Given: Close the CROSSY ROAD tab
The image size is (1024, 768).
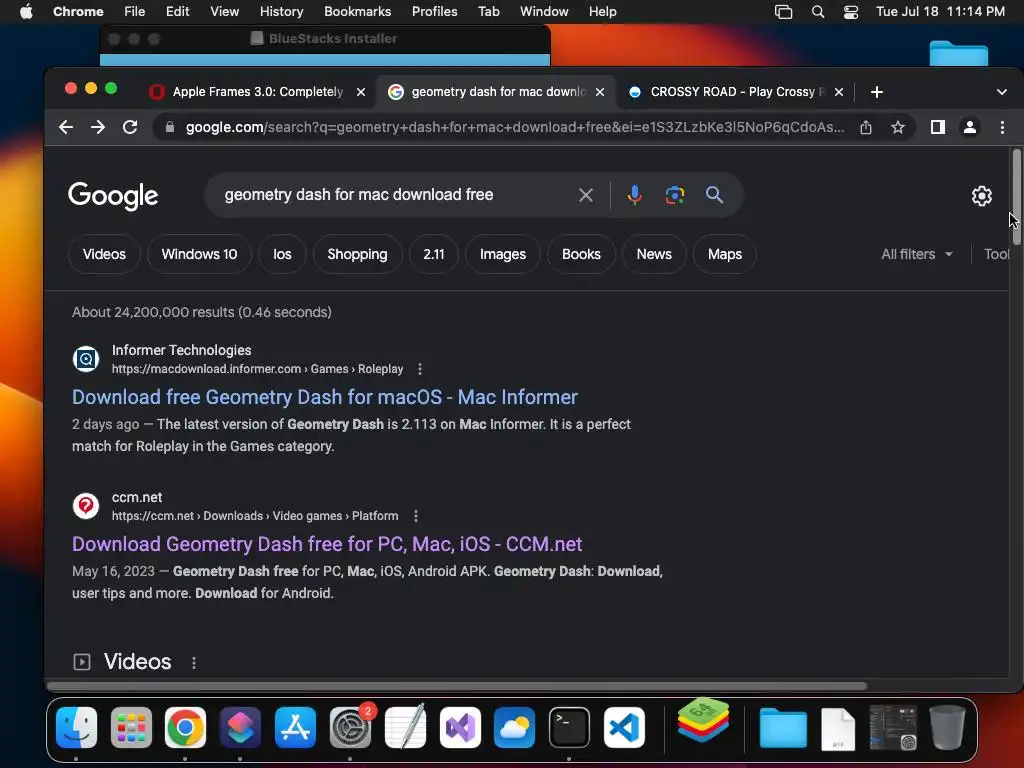Looking at the screenshot, I should click(839, 92).
